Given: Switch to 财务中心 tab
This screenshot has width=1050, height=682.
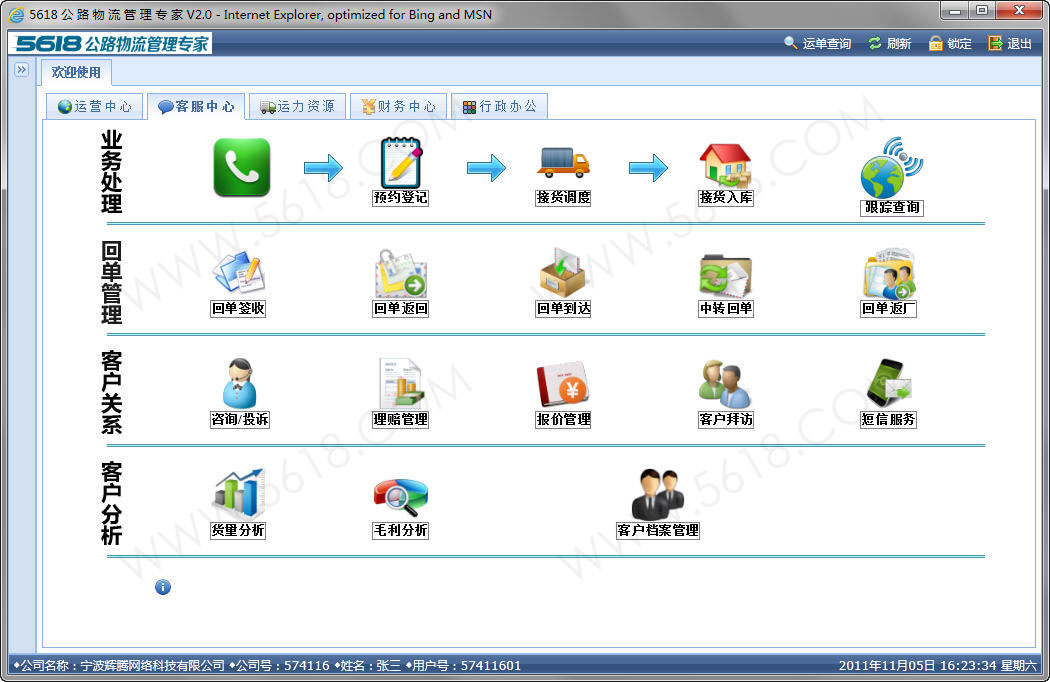Looking at the screenshot, I should 398,107.
